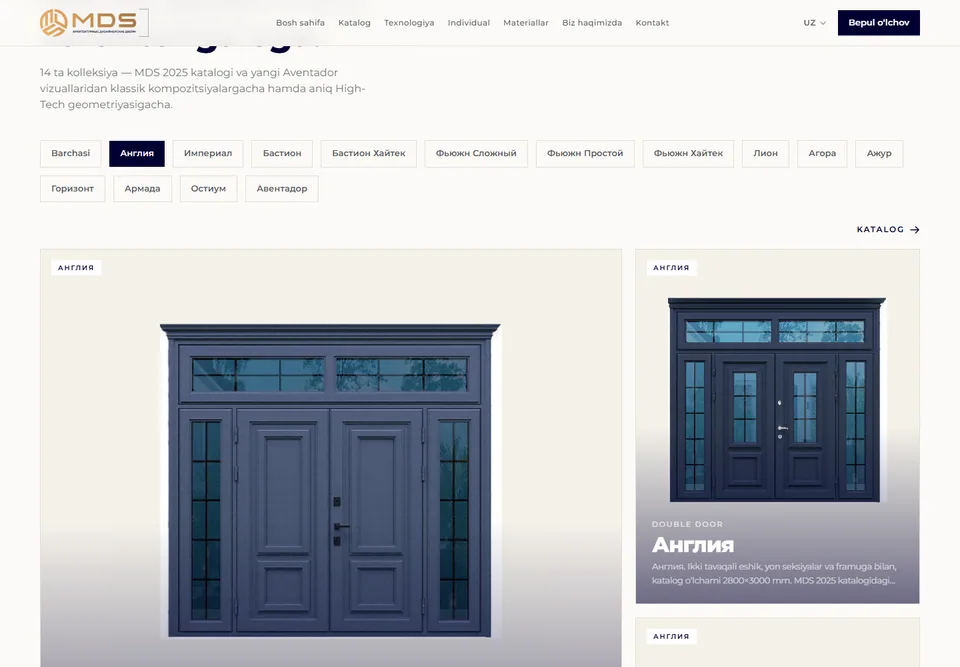Go to Katalog in the top navigation
The height and width of the screenshot is (667, 960).
354,23
